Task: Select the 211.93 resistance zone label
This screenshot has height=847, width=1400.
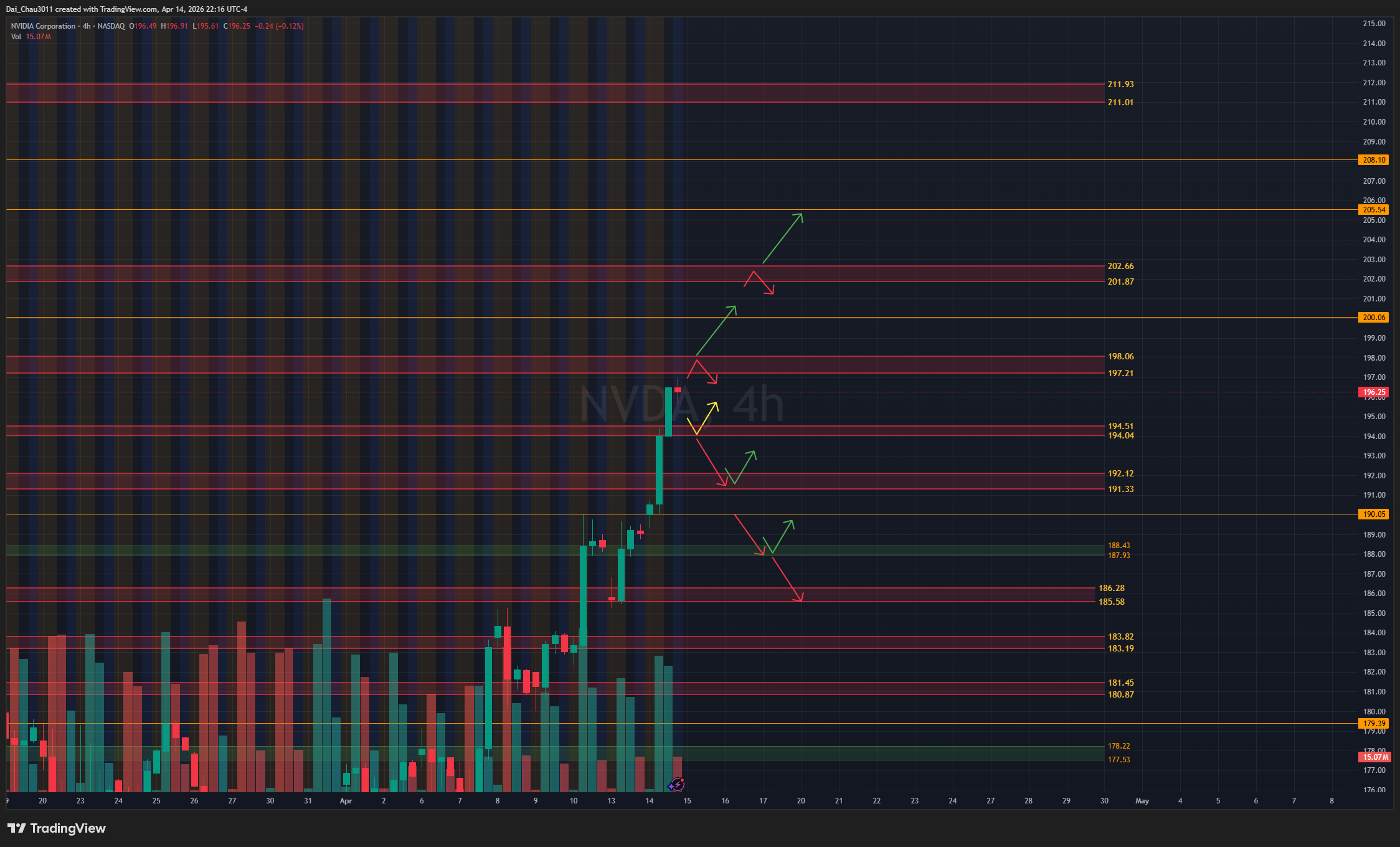Action: point(1120,84)
